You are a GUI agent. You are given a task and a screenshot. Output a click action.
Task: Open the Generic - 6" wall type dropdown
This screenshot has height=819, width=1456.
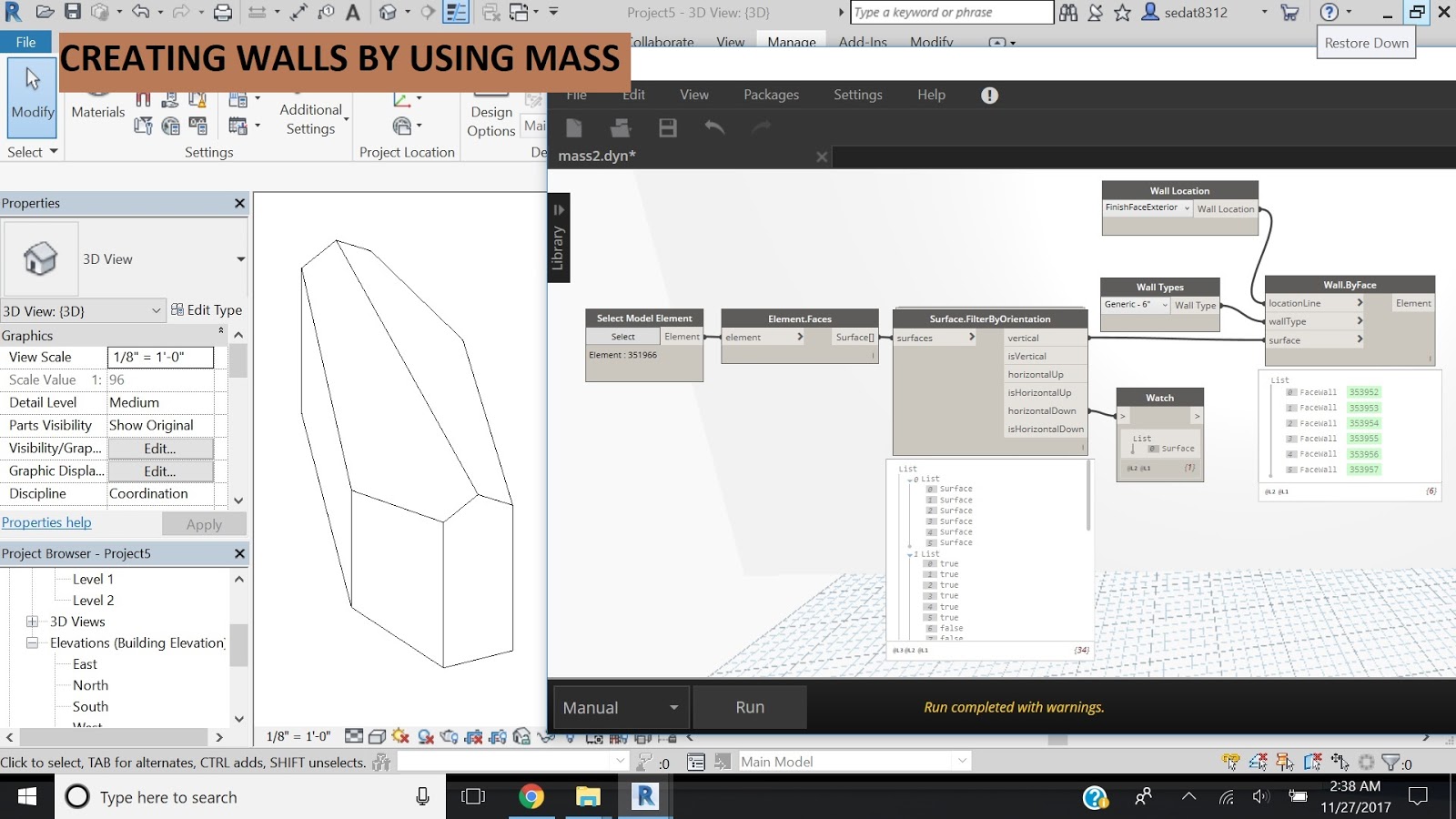(x=1134, y=305)
